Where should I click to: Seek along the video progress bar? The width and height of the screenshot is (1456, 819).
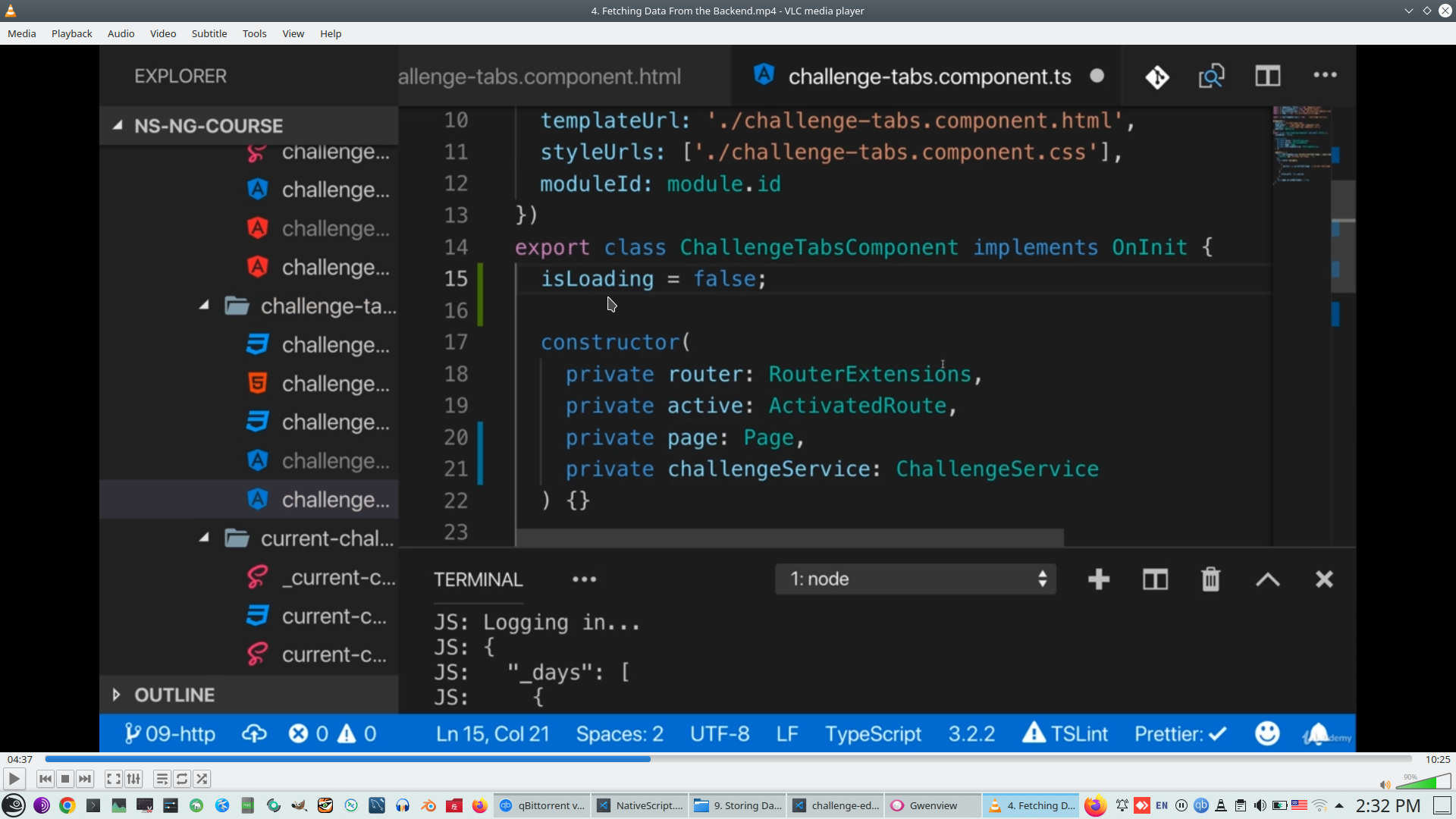[x=728, y=759]
